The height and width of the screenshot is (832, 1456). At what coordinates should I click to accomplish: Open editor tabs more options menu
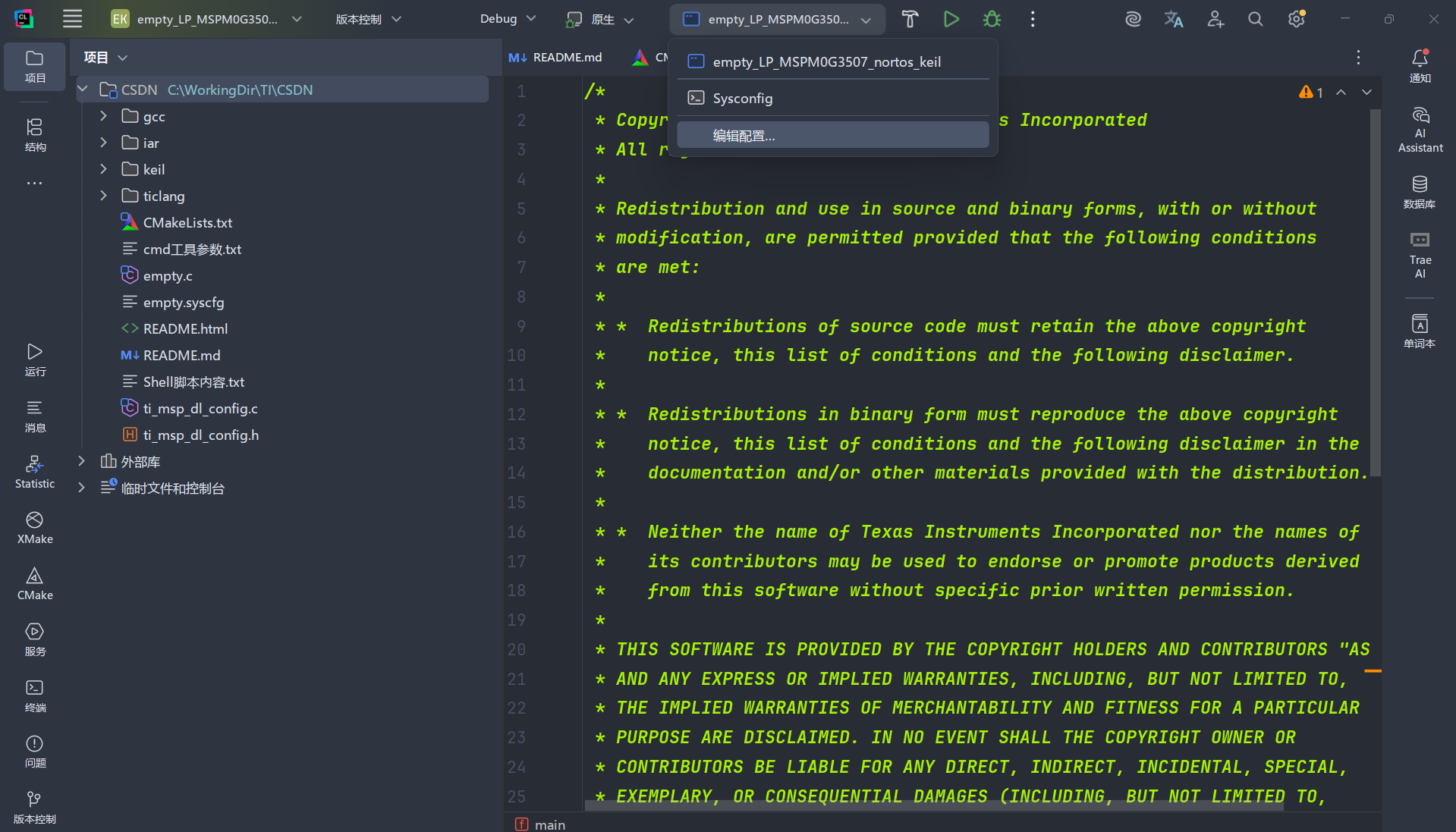coord(1358,57)
